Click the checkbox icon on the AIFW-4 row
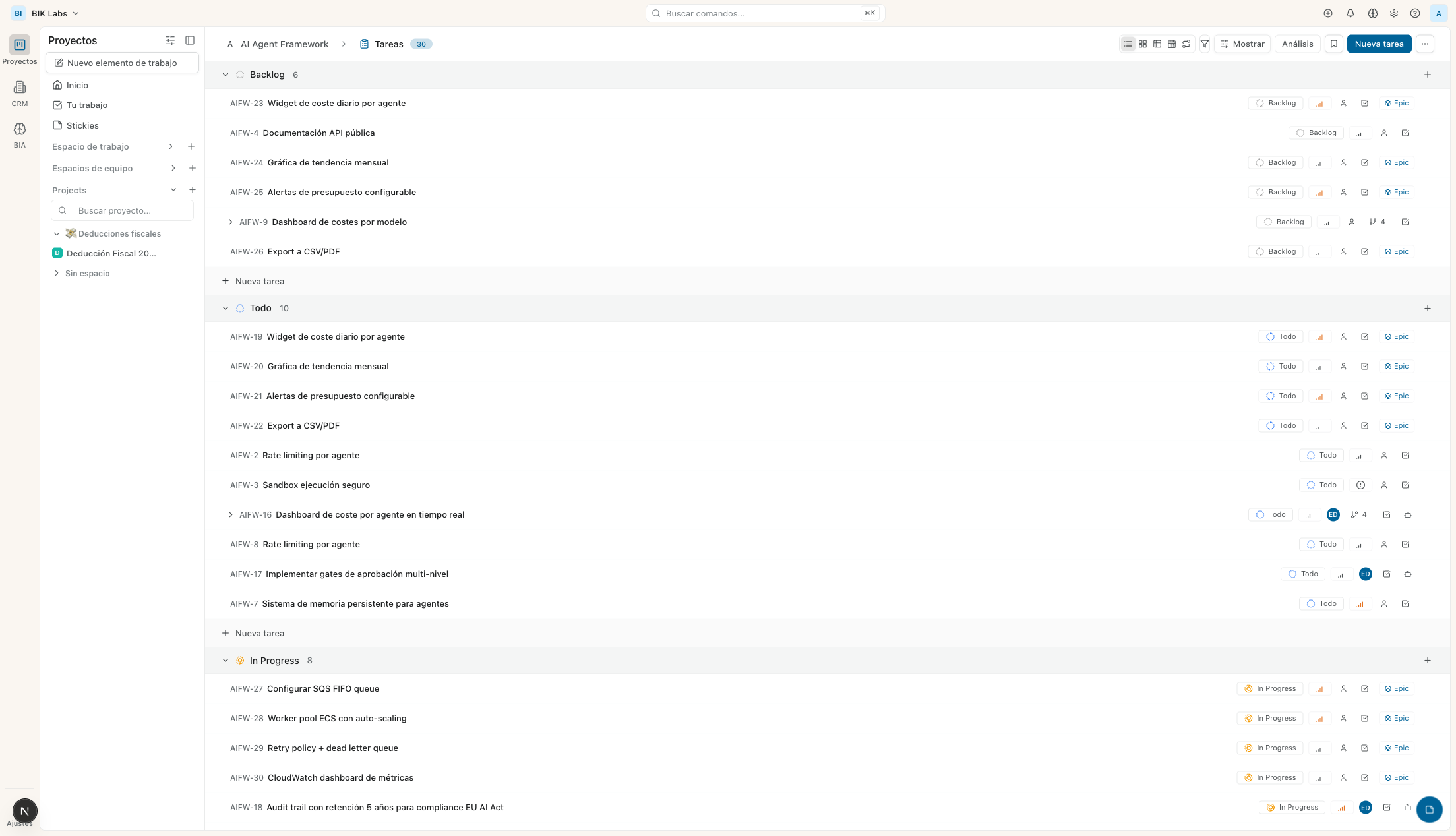 click(x=1405, y=133)
